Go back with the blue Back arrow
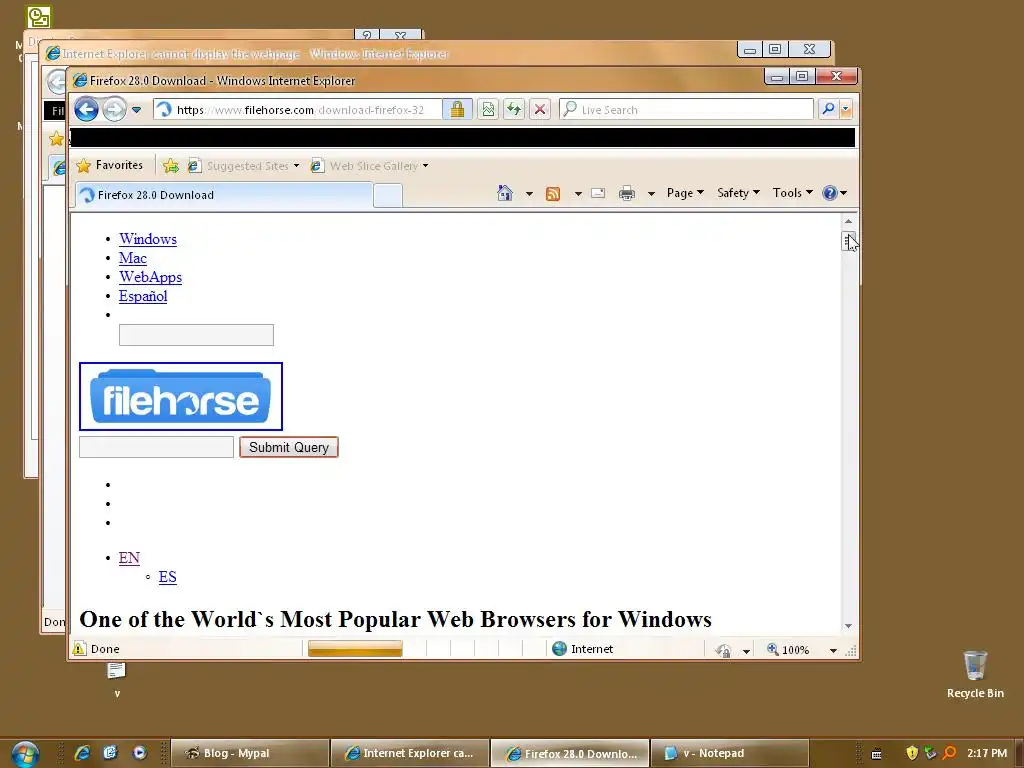The width and height of the screenshot is (1024, 768). click(86, 109)
